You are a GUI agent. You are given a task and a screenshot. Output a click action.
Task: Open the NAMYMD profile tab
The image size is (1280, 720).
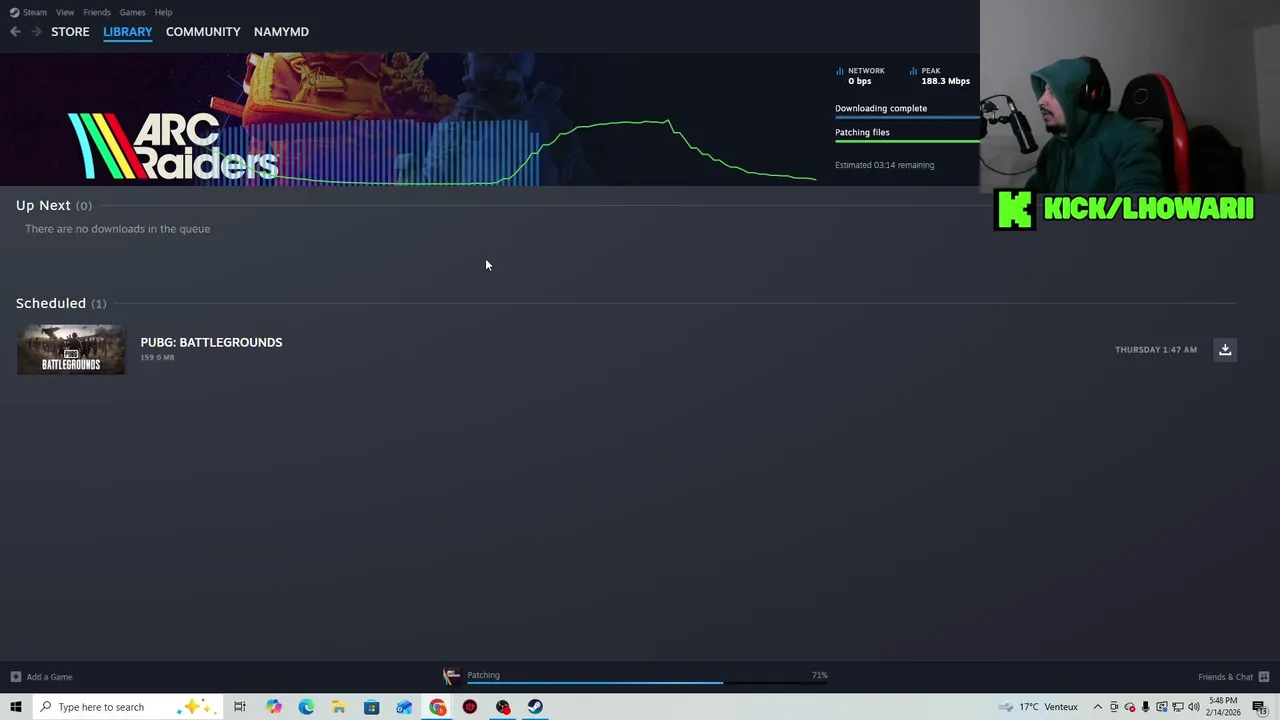tap(281, 32)
